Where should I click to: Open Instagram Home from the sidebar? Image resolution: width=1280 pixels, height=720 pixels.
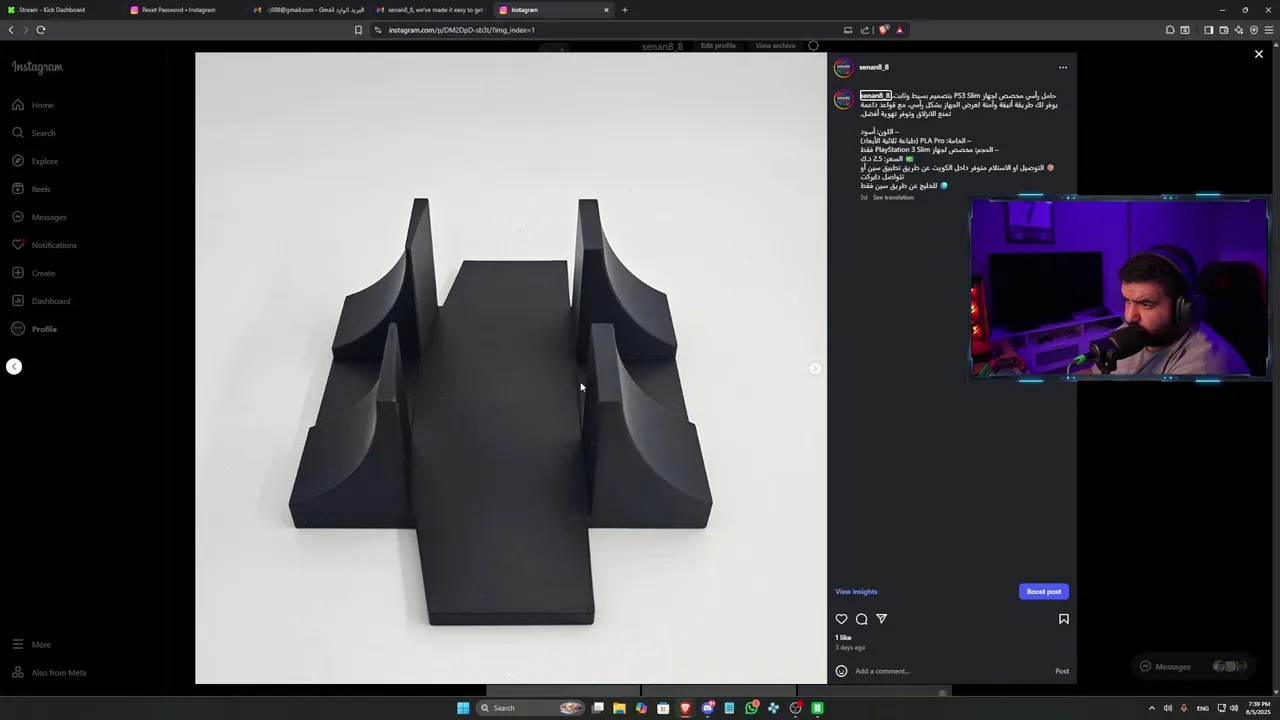[x=33, y=105]
